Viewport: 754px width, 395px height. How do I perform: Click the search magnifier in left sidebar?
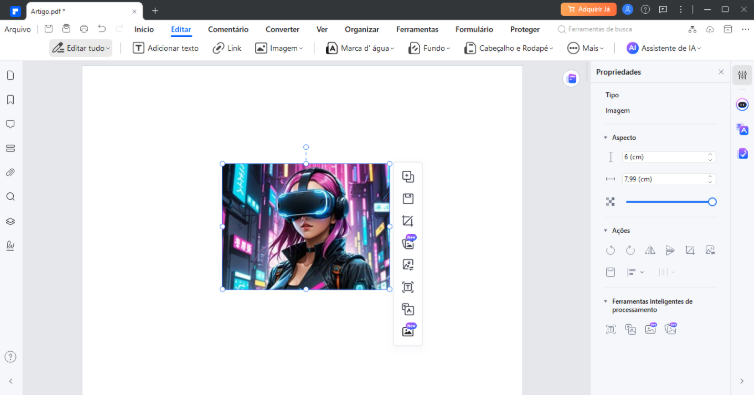click(x=10, y=197)
